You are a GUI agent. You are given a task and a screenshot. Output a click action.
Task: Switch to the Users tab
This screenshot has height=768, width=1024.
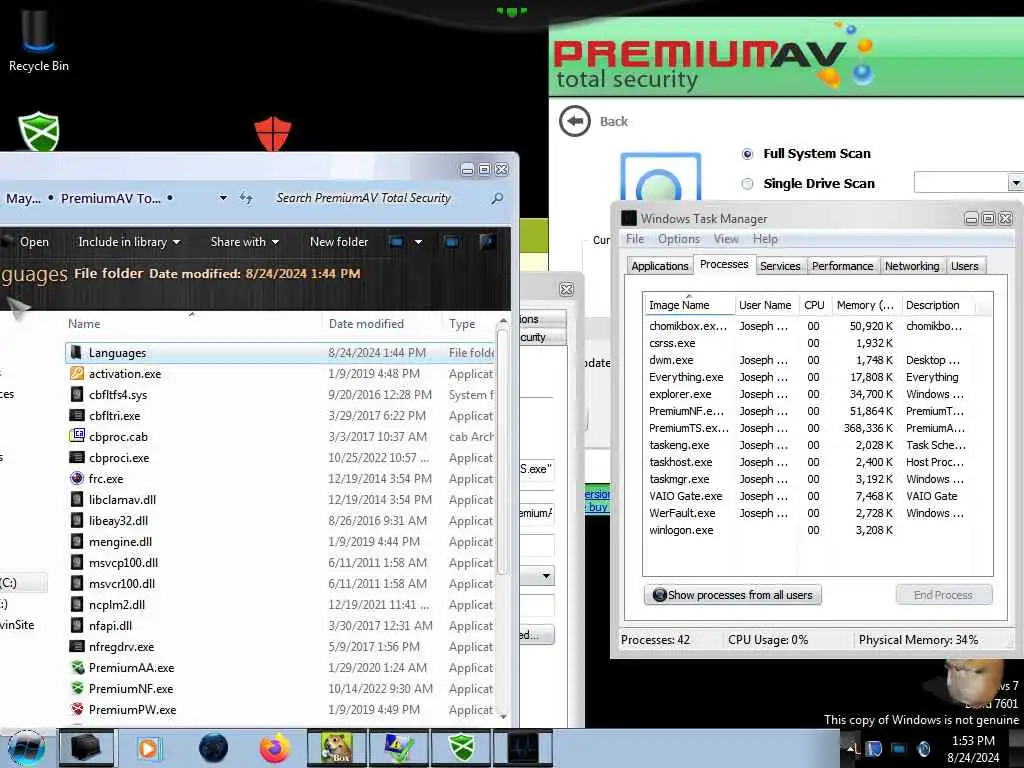tap(965, 266)
